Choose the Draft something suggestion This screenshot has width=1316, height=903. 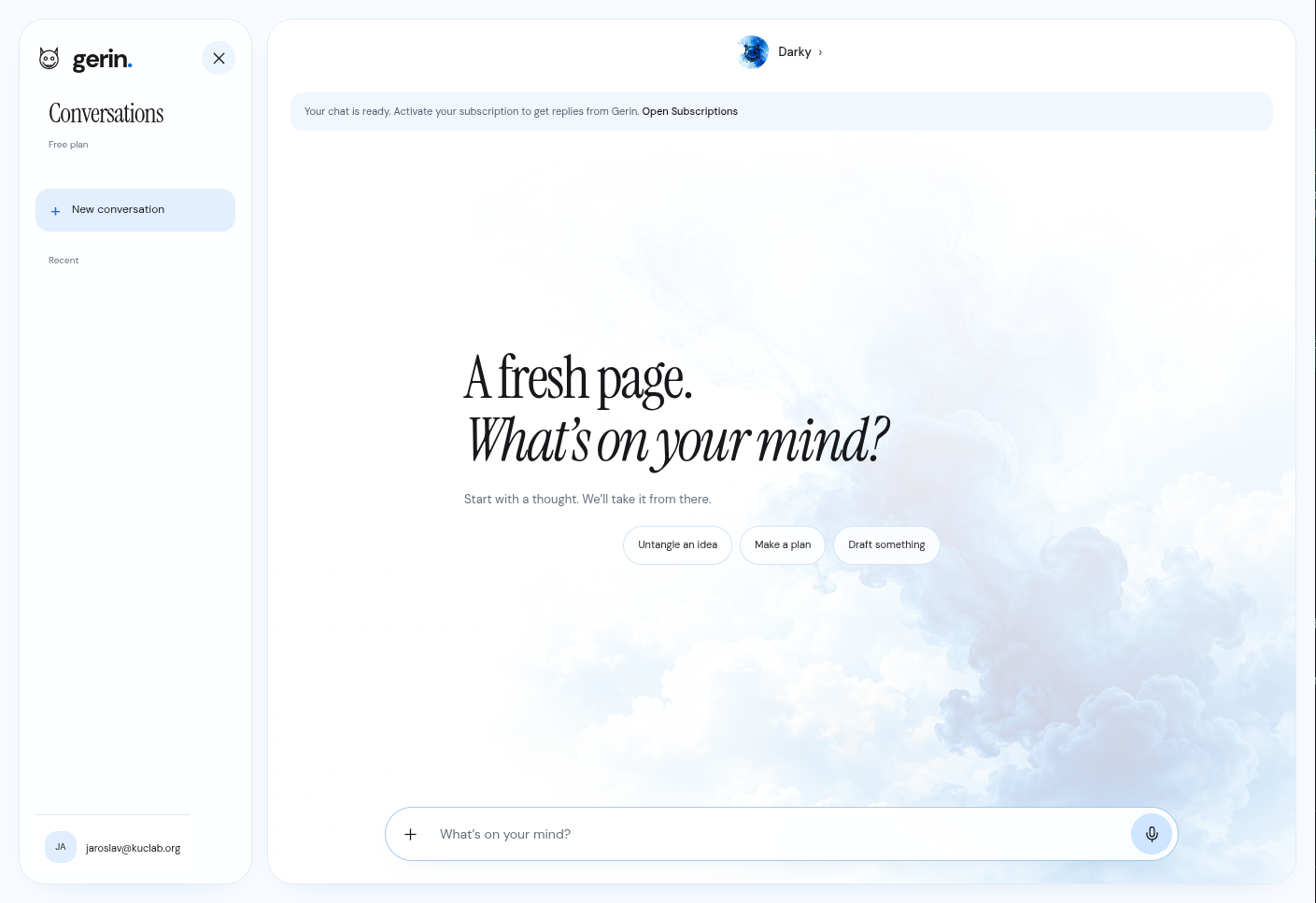(x=886, y=545)
